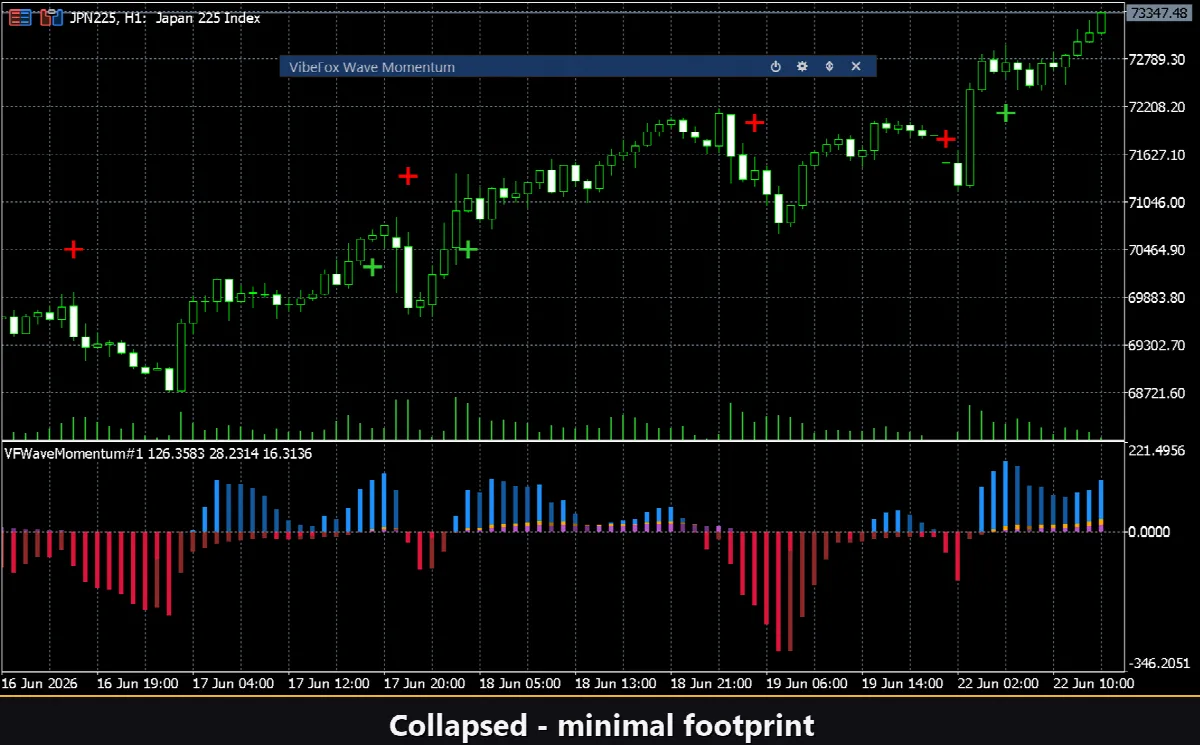Click the 68721.60 price axis label

1157,393
